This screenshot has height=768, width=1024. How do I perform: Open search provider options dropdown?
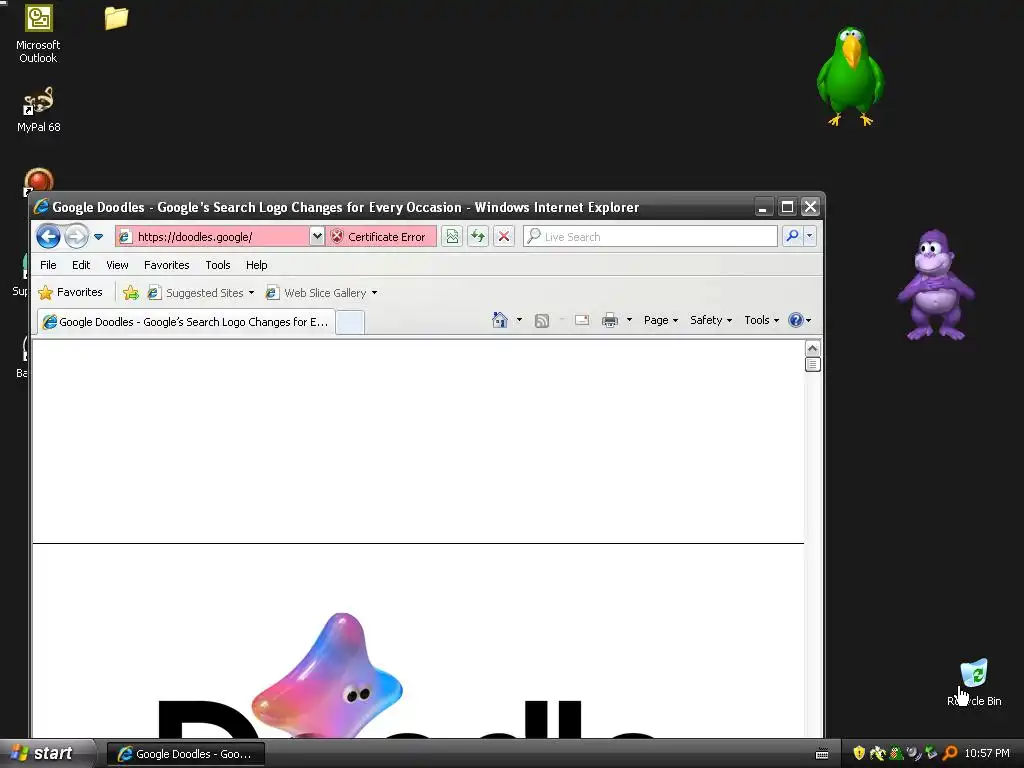(810, 236)
